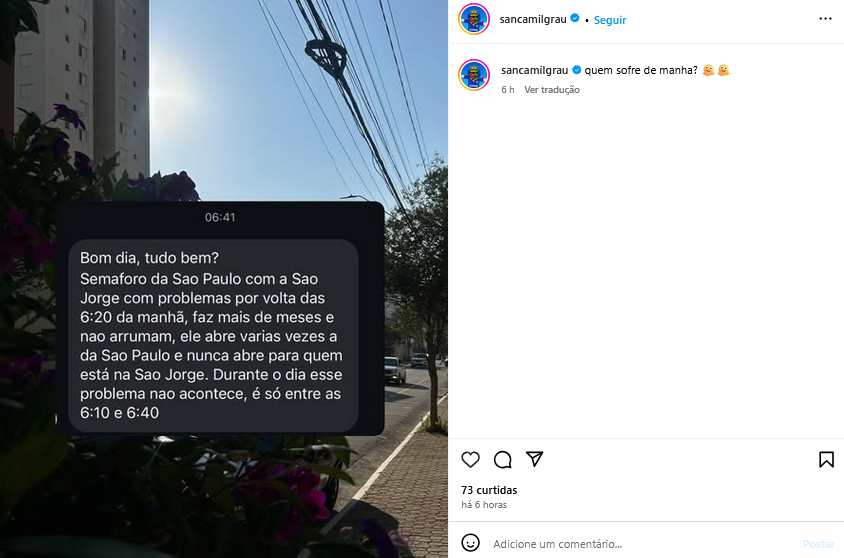The image size is (844, 558).
Task: Share post with paper plane icon
Action: point(534,458)
